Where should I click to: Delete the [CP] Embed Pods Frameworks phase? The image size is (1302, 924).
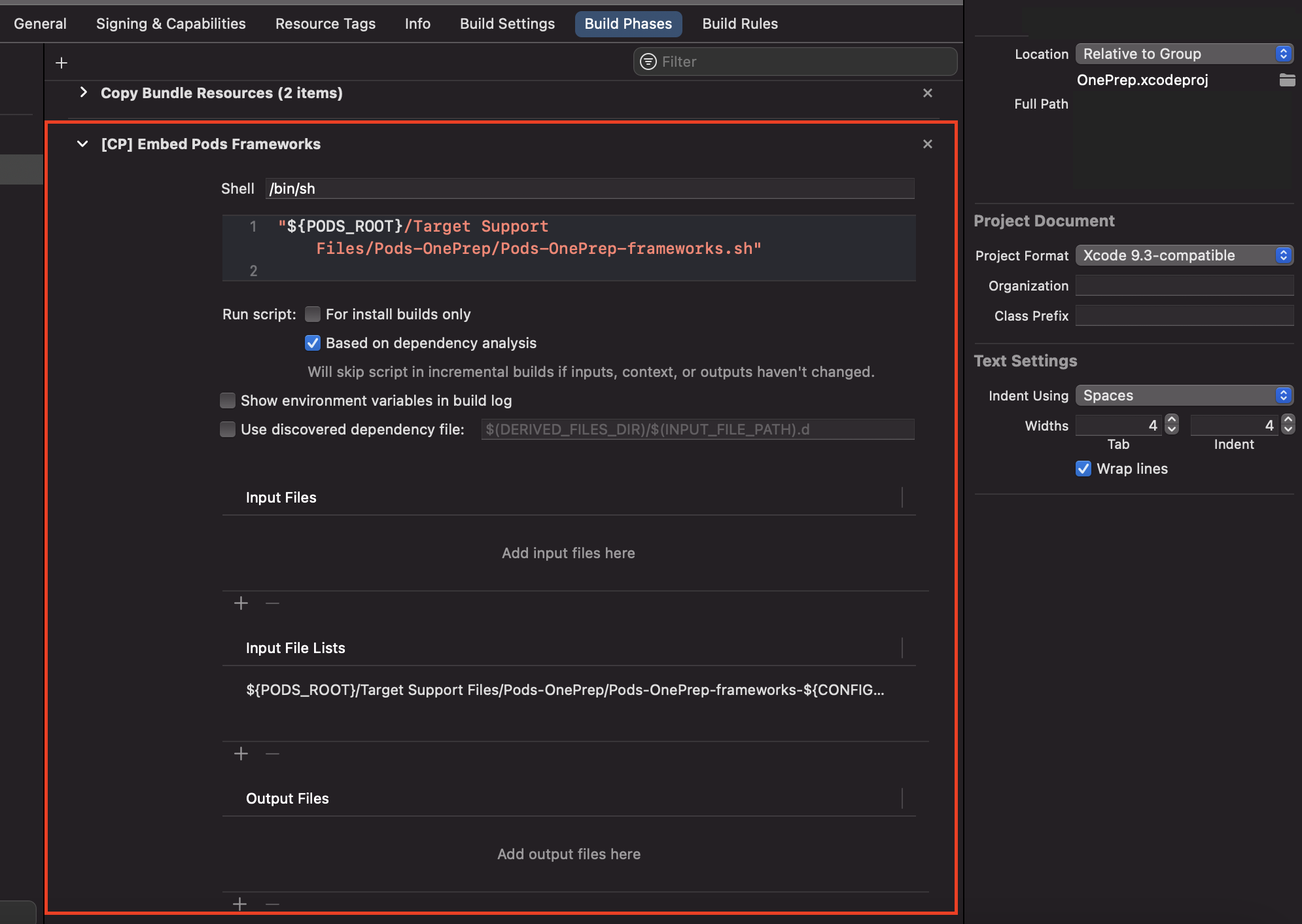pos(927,144)
